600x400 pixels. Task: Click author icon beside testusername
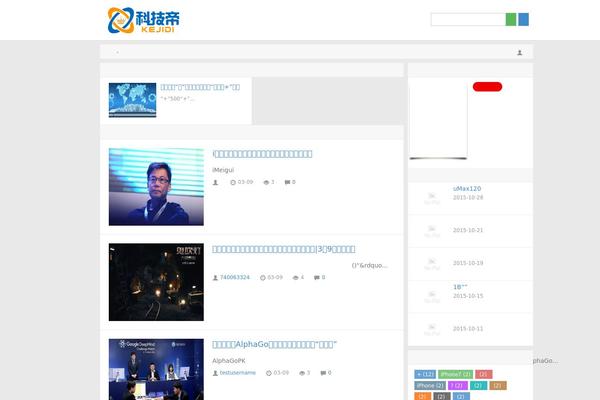(x=215, y=373)
